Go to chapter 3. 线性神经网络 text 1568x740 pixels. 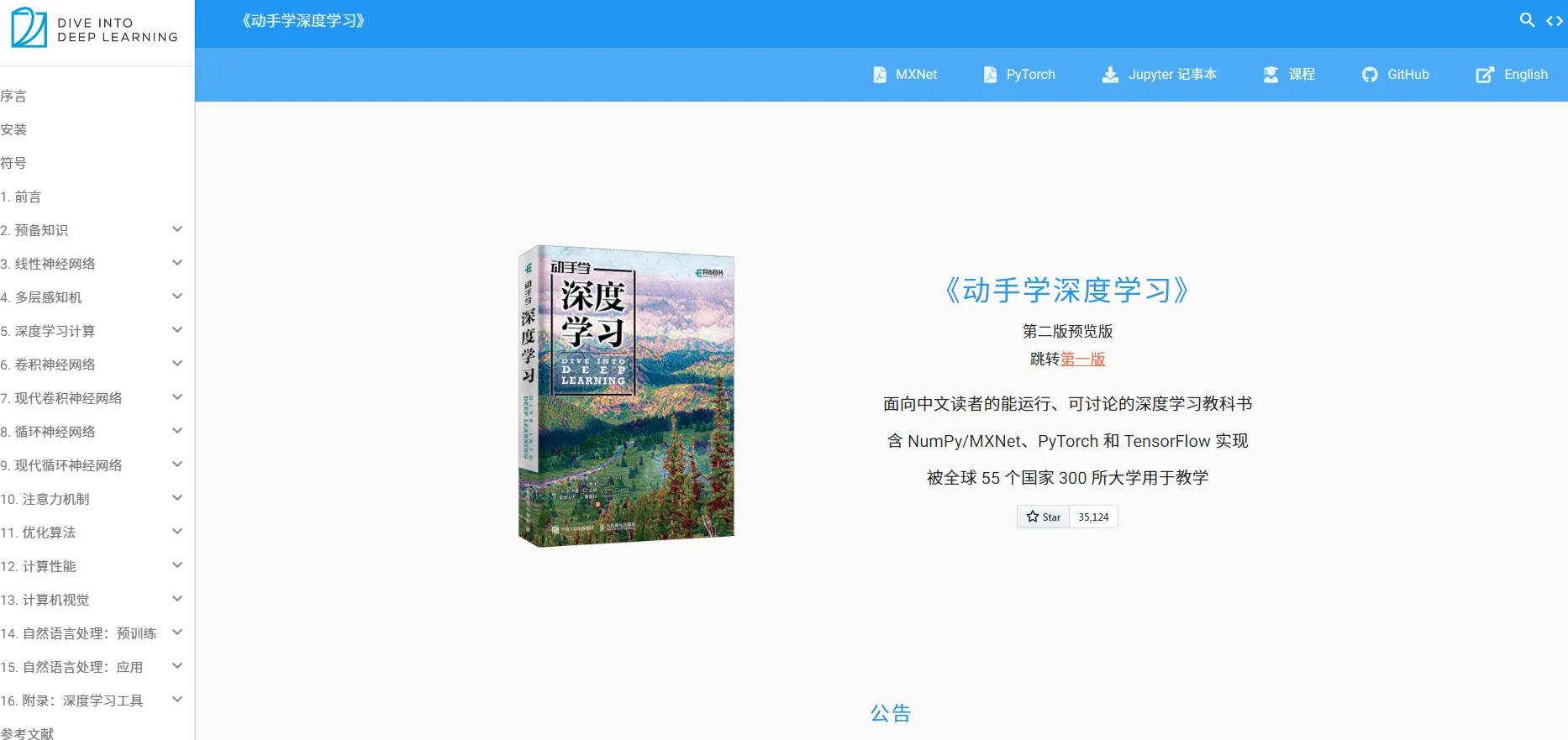[48, 264]
